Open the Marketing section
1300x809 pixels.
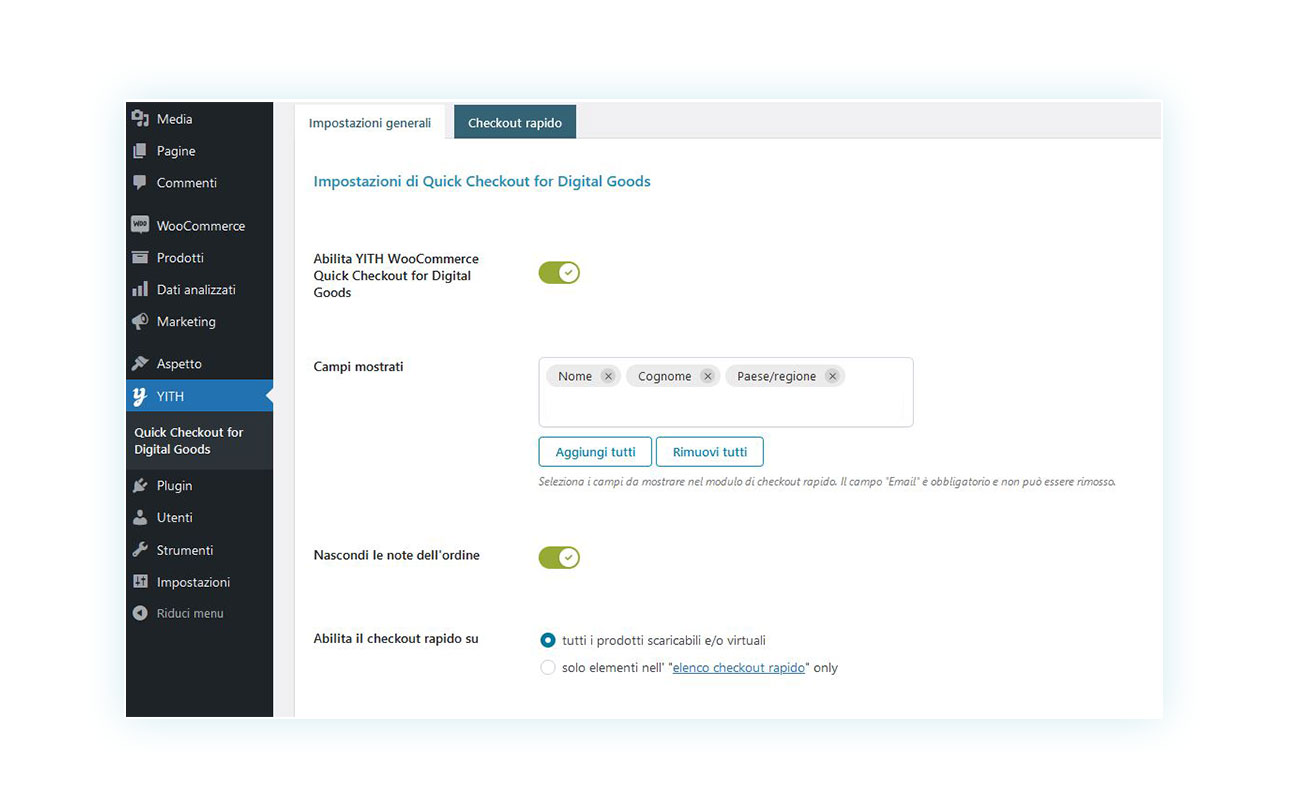(x=186, y=321)
